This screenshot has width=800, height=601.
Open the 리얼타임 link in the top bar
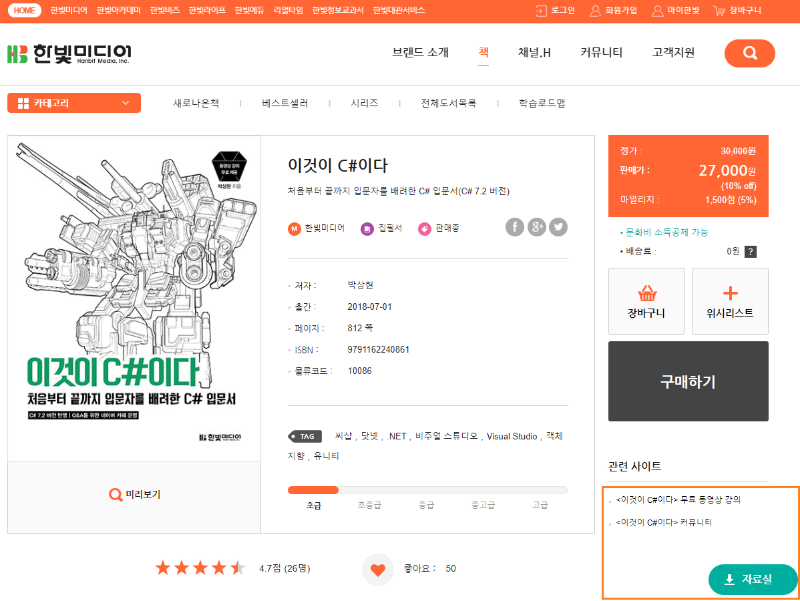[x=288, y=10]
